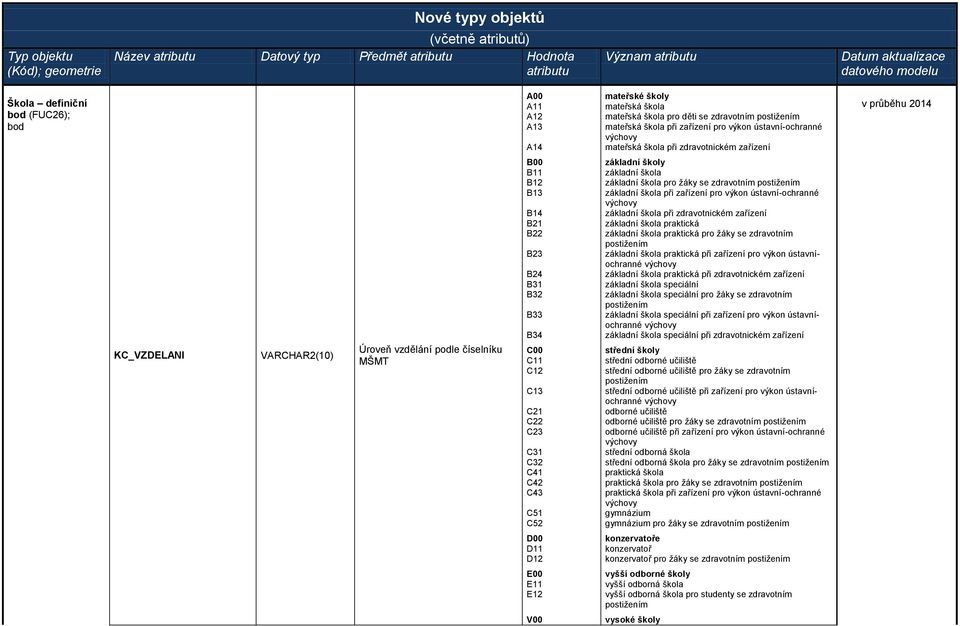Viewport: 960px width, 626px height.
Task: Select code value 'E11'
Action: 534,584
